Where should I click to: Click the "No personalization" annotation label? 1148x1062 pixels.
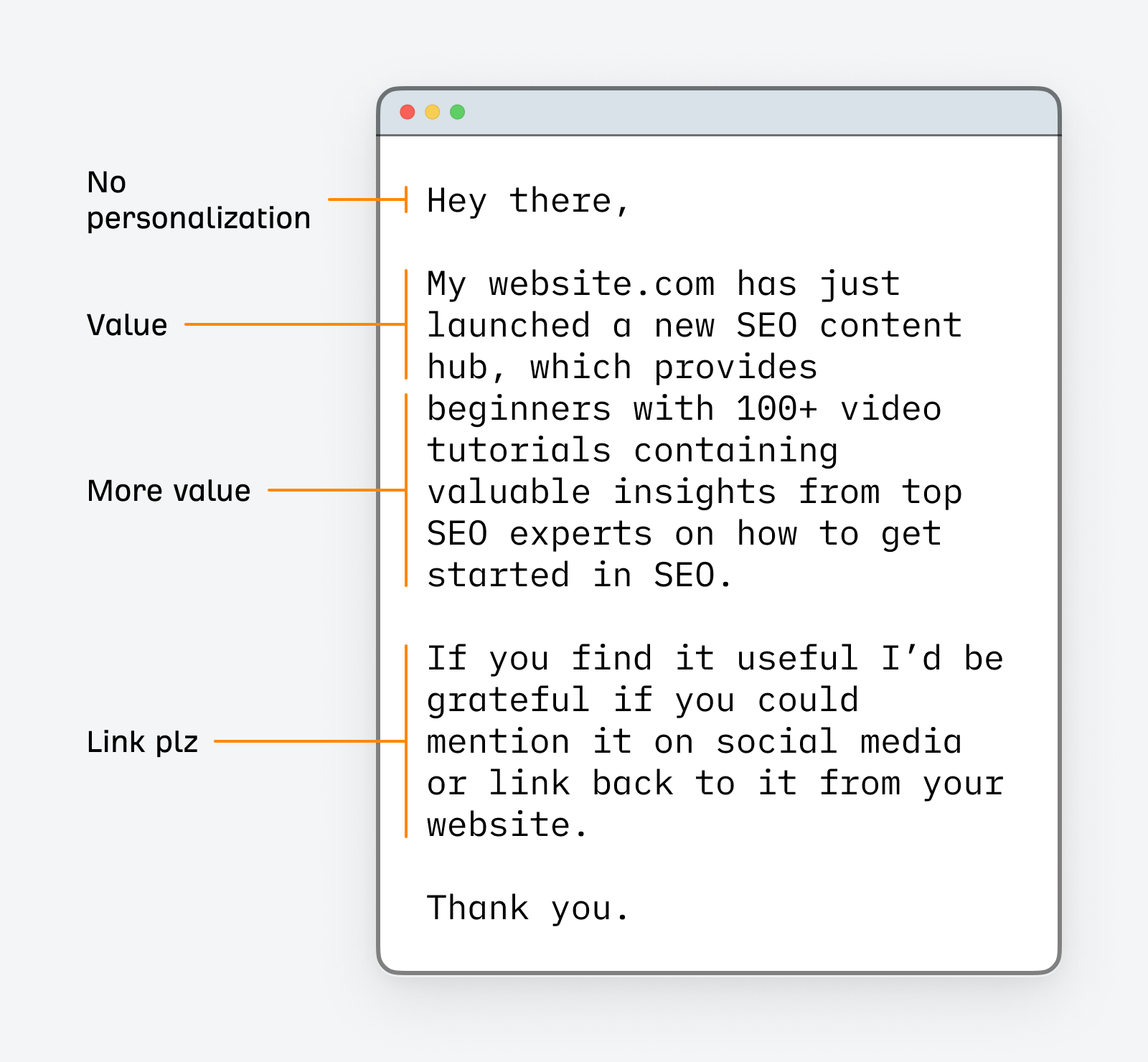[x=198, y=200]
